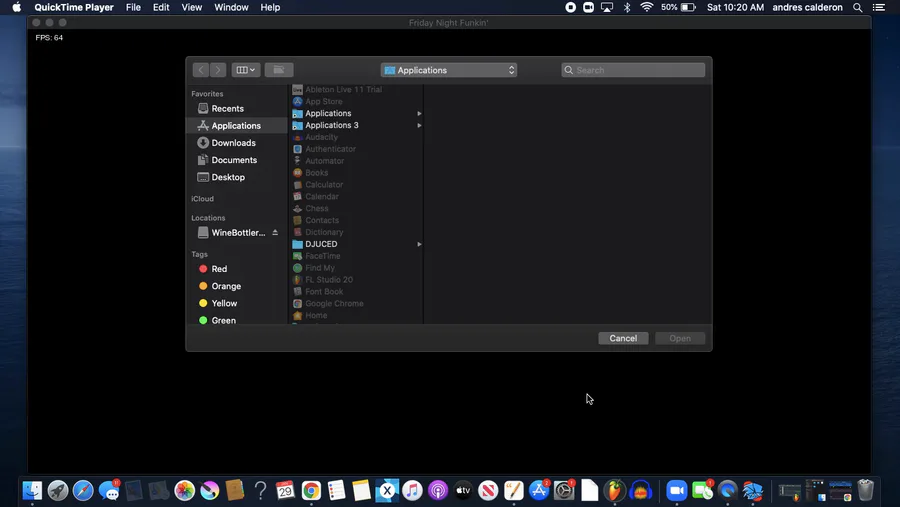
Task: Open Photos from the dock
Action: tap(184, 490)
